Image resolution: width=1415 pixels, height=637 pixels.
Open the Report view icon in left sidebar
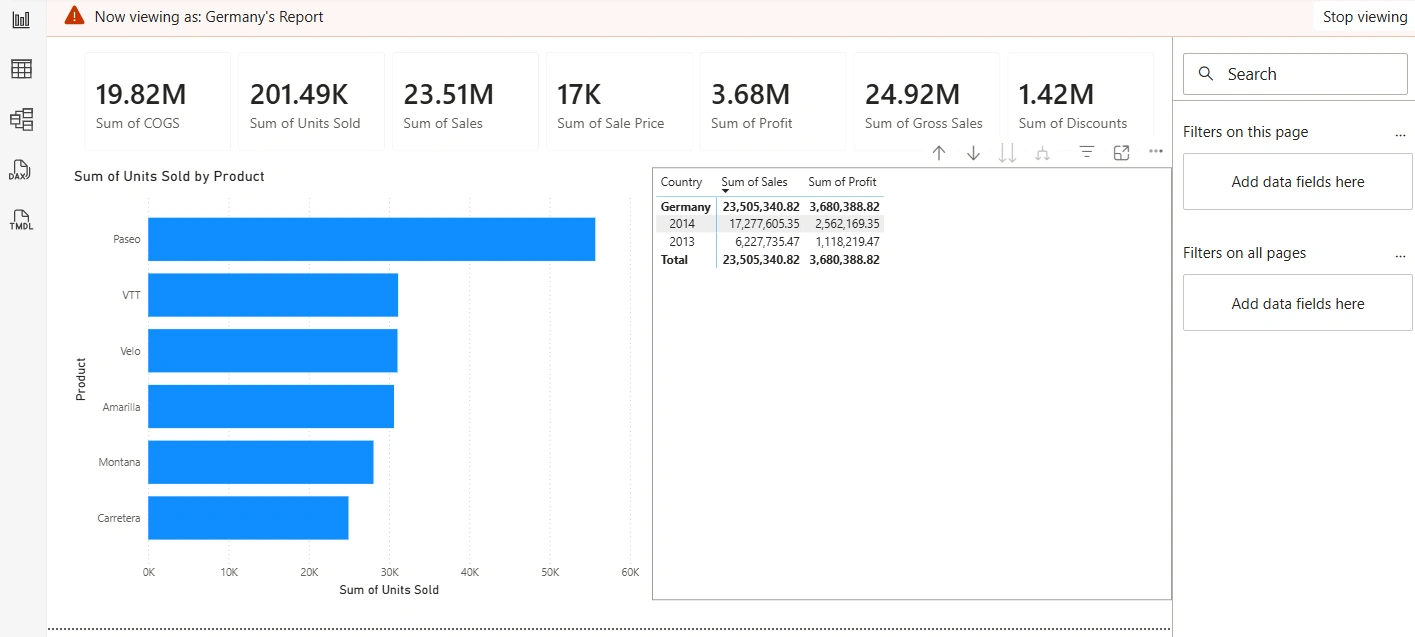coord(21,19)
